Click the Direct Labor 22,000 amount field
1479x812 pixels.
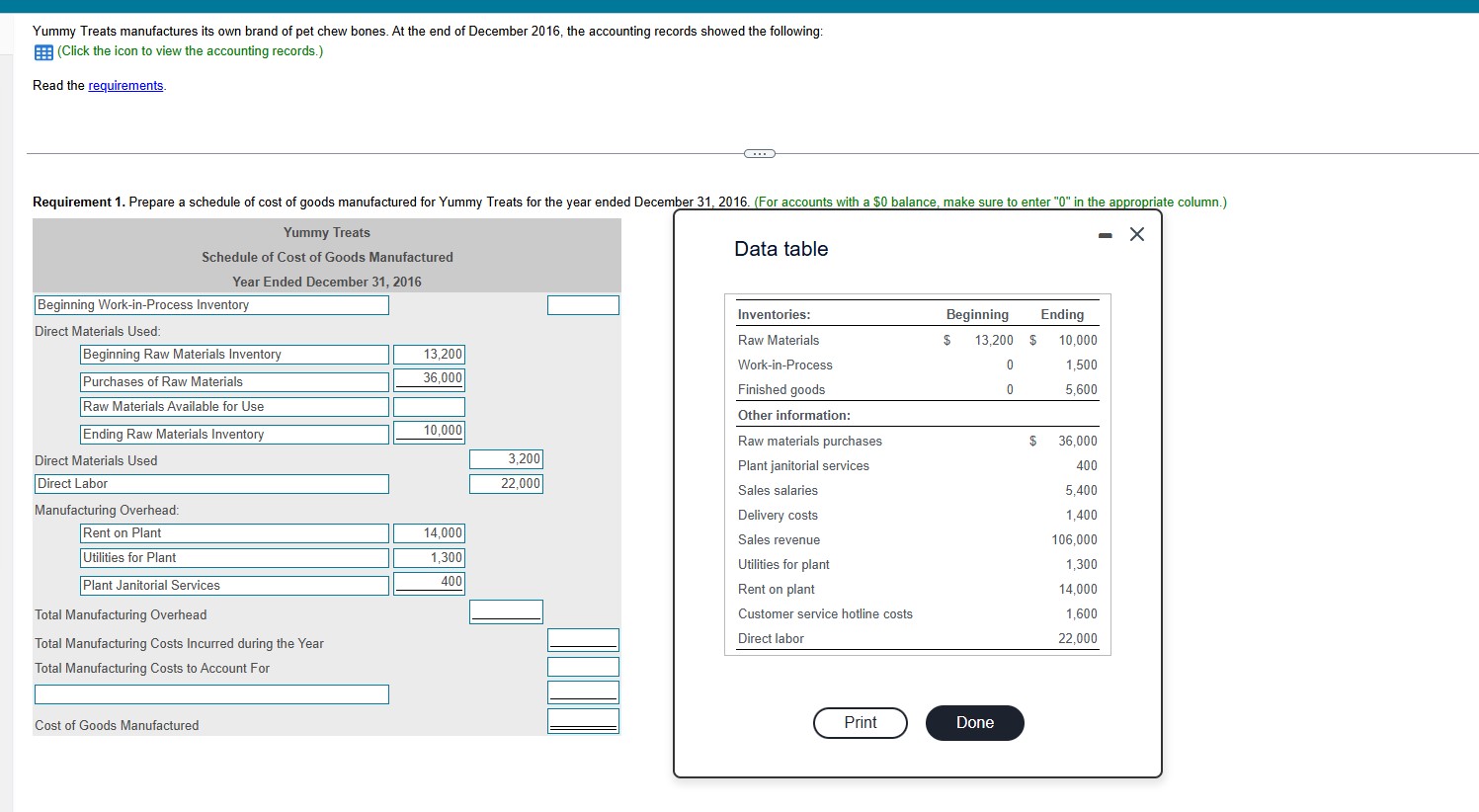click(506, 484)
